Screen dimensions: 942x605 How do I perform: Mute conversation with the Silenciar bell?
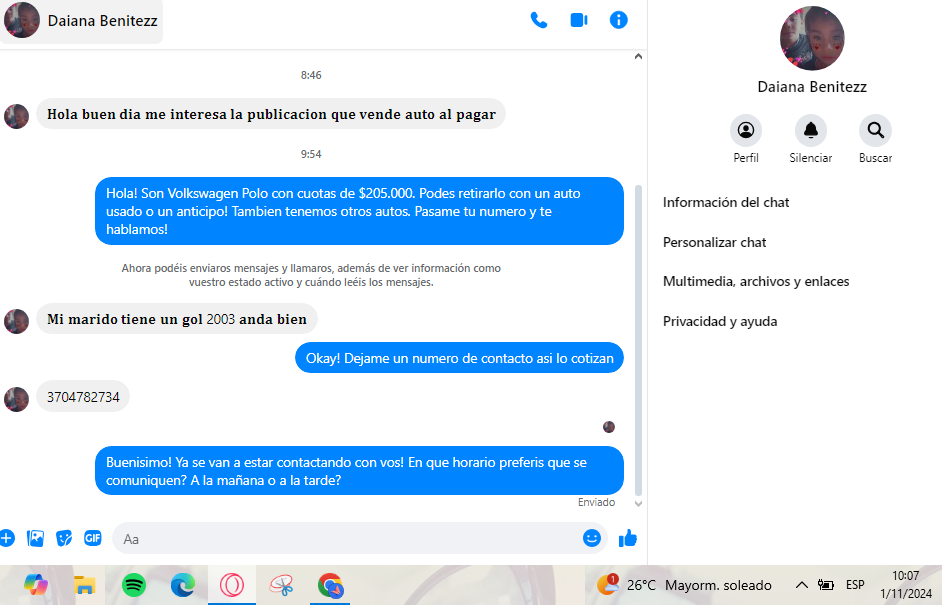coord(811,130)
